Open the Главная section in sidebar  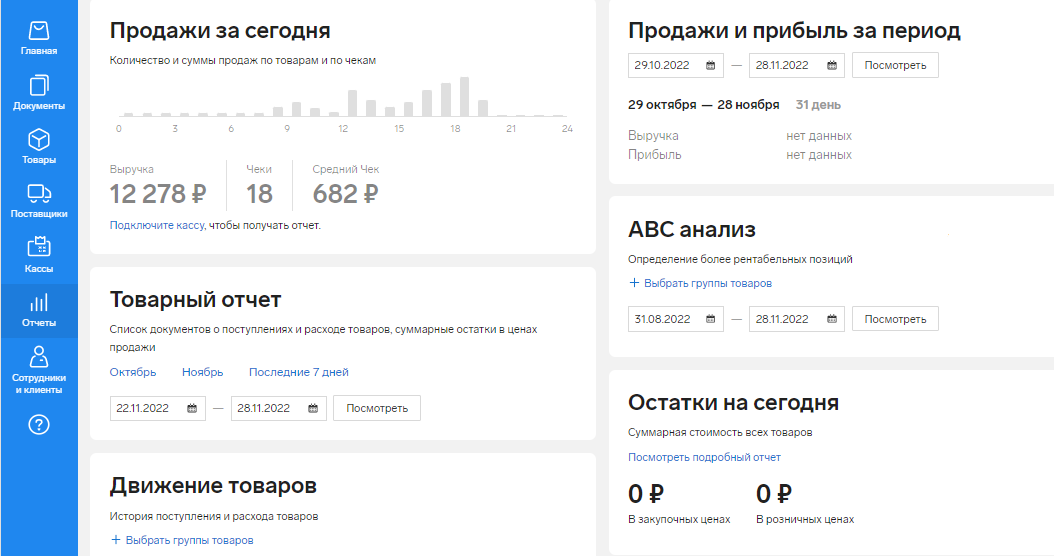[39, 38]
